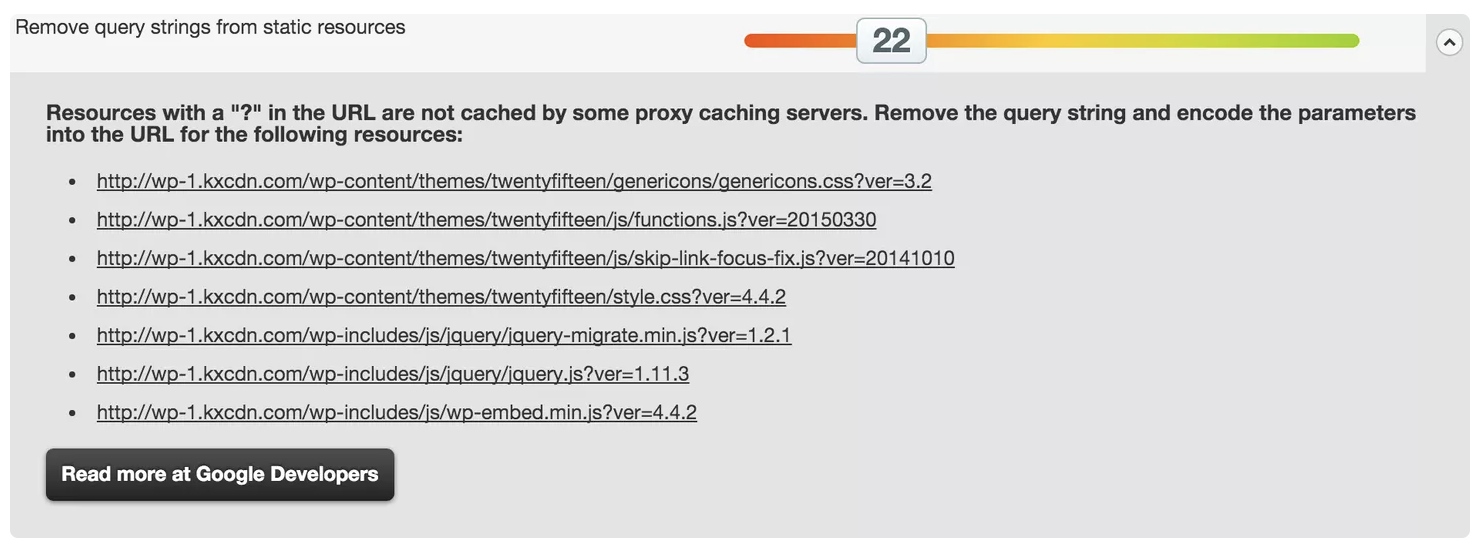Collapse the recommendation using the chevron icon
This screenshot has width=1480, height=540.
tap(1449, 43)
